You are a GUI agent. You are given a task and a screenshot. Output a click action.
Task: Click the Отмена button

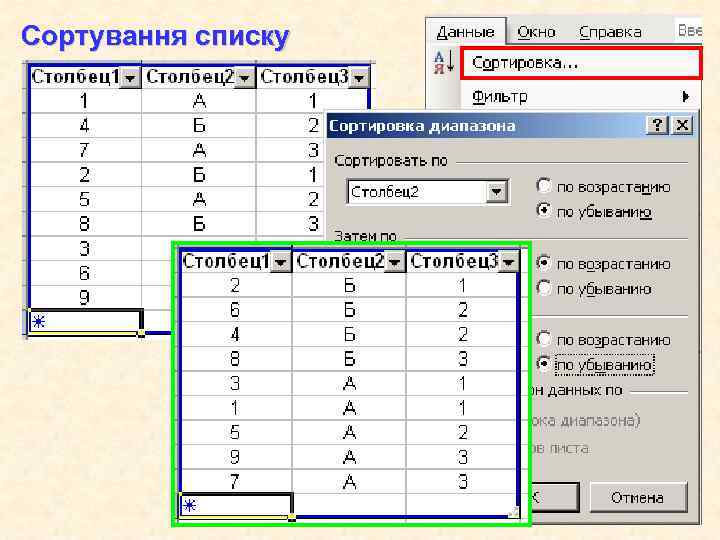coord(638,497)
